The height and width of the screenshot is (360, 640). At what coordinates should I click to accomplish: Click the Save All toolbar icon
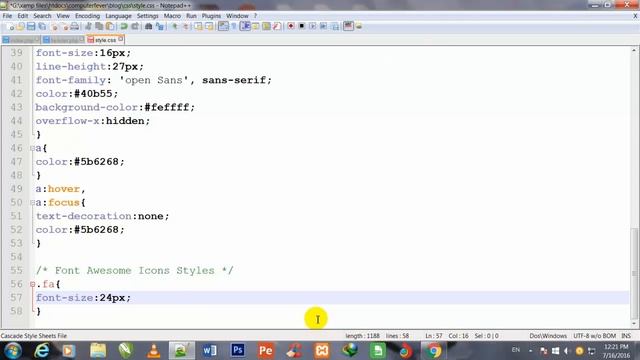42,27
